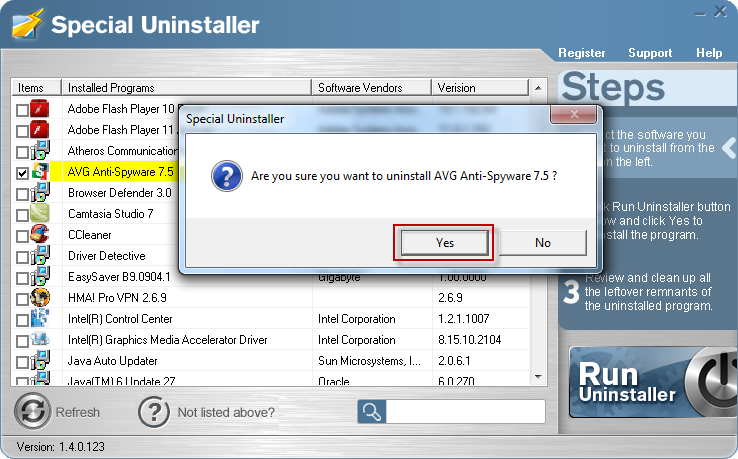The width and height of the screenshot is (738, 459).
Task: Sort by Software Vendors column header
Action: pyautogui.click(x=372, y=88)
